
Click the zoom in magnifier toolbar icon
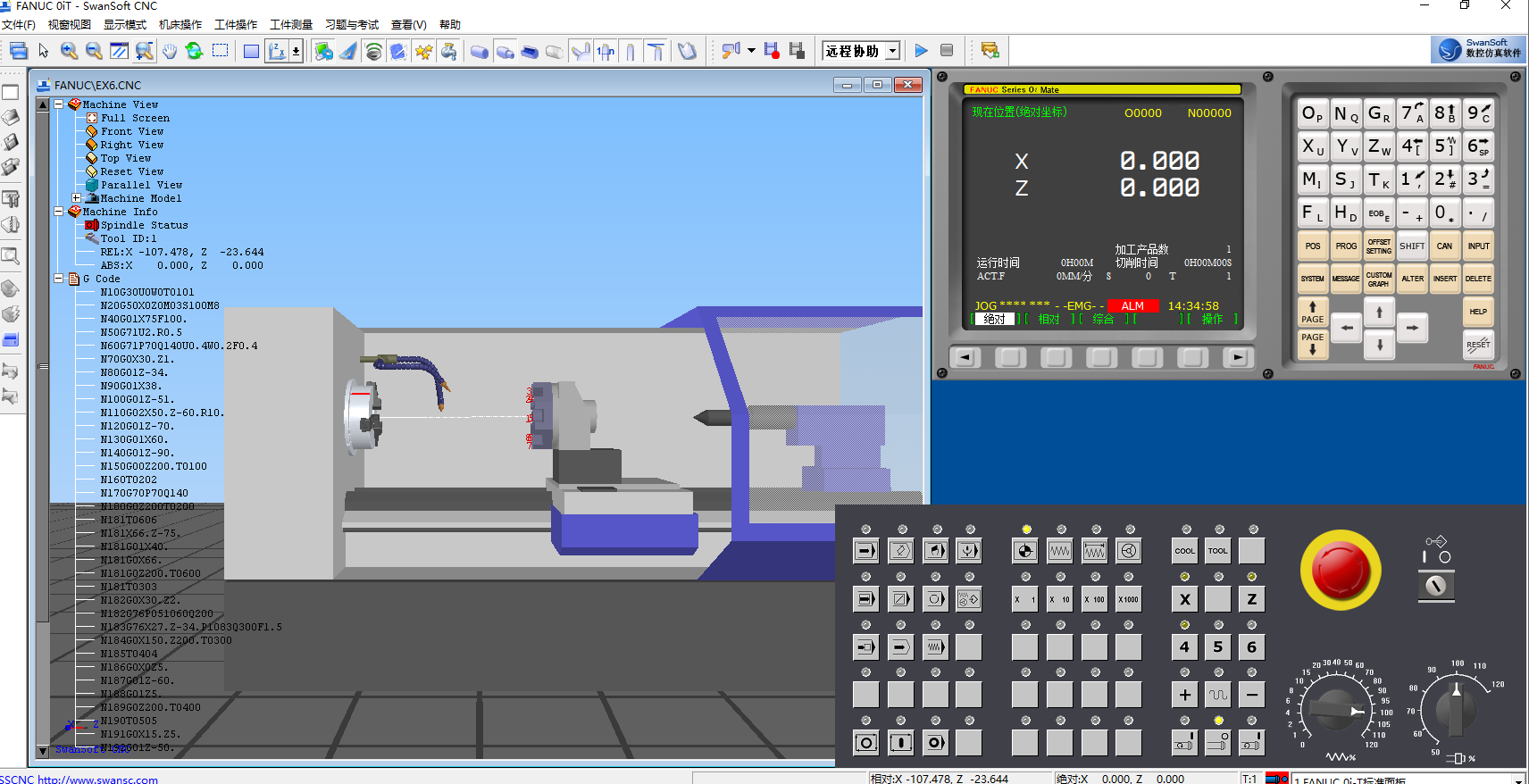pyautogui.click(x=69, y=51)
